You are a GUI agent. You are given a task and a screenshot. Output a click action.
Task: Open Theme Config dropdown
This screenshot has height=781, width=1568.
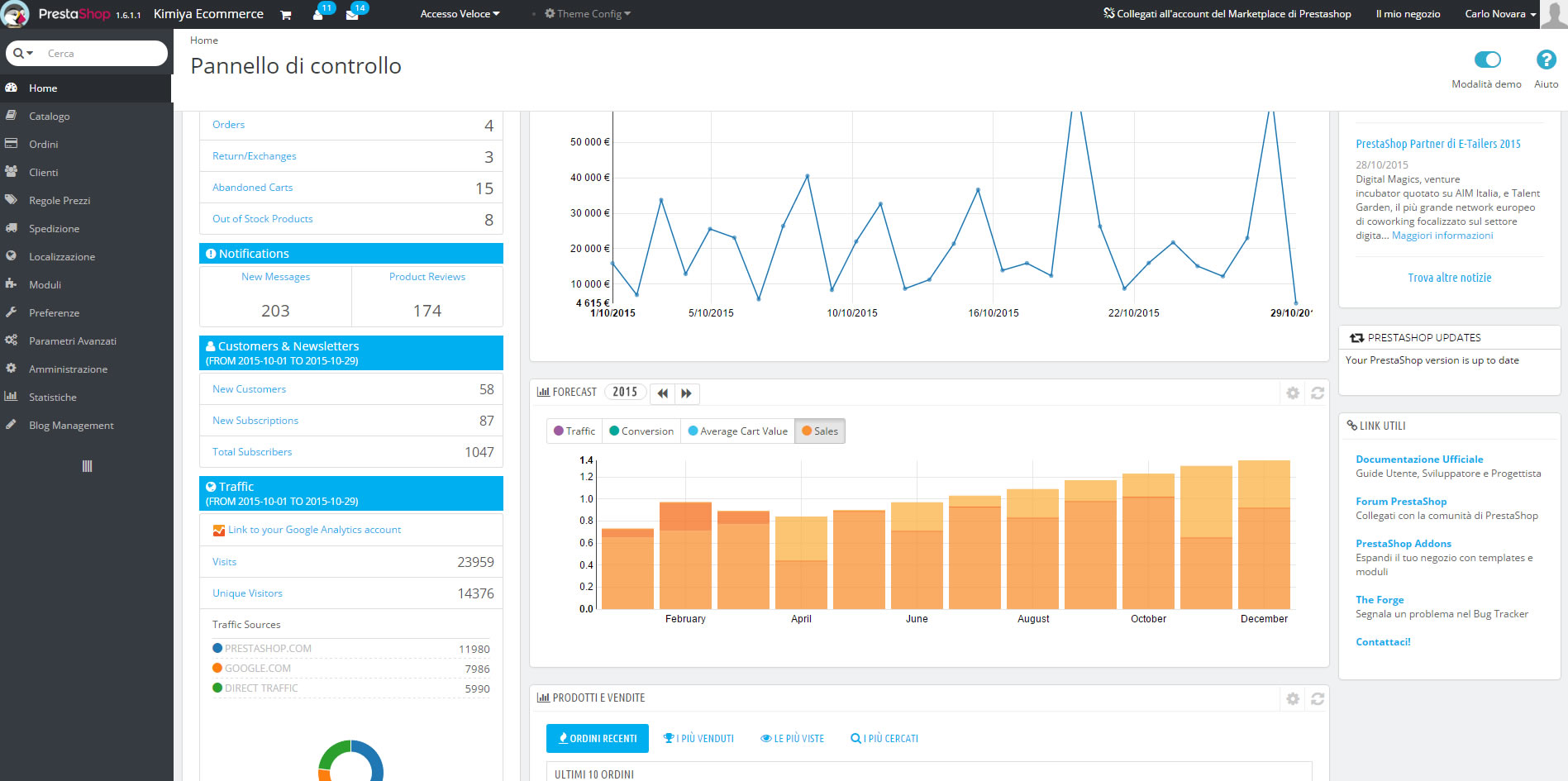588,14
